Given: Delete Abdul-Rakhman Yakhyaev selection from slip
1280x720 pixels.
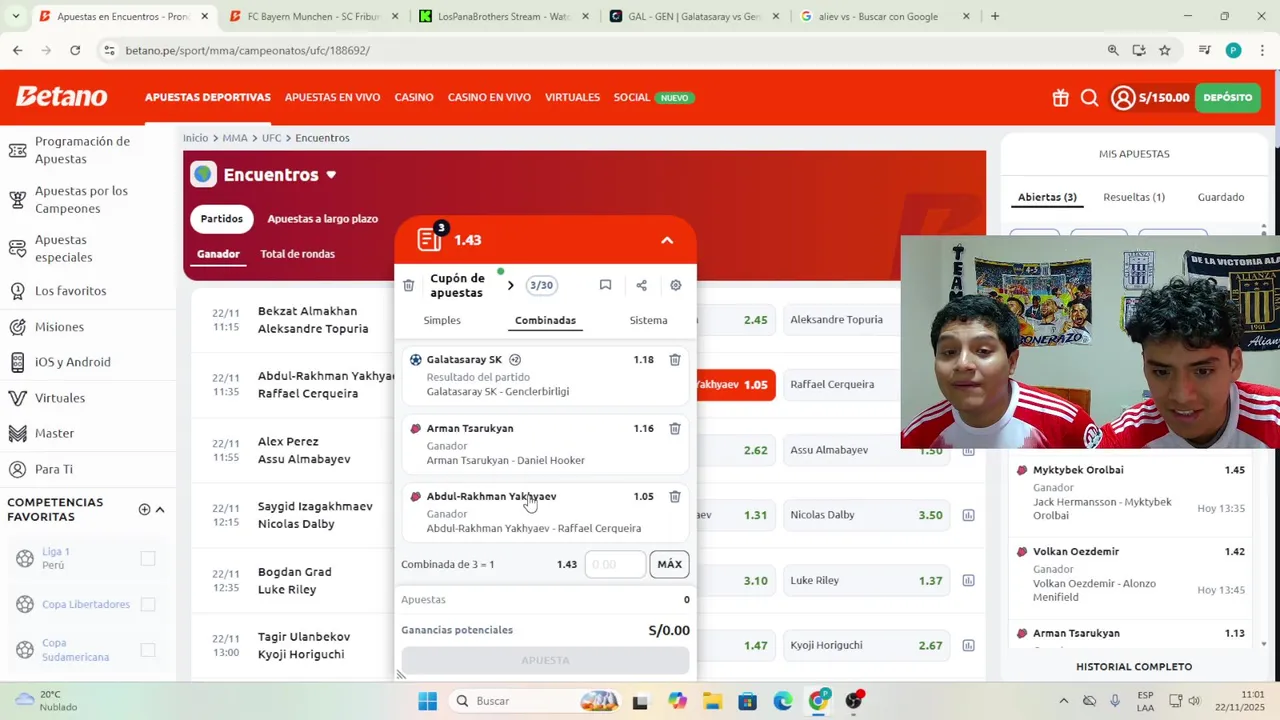Looking at the screenshot, I should point(675,496).
